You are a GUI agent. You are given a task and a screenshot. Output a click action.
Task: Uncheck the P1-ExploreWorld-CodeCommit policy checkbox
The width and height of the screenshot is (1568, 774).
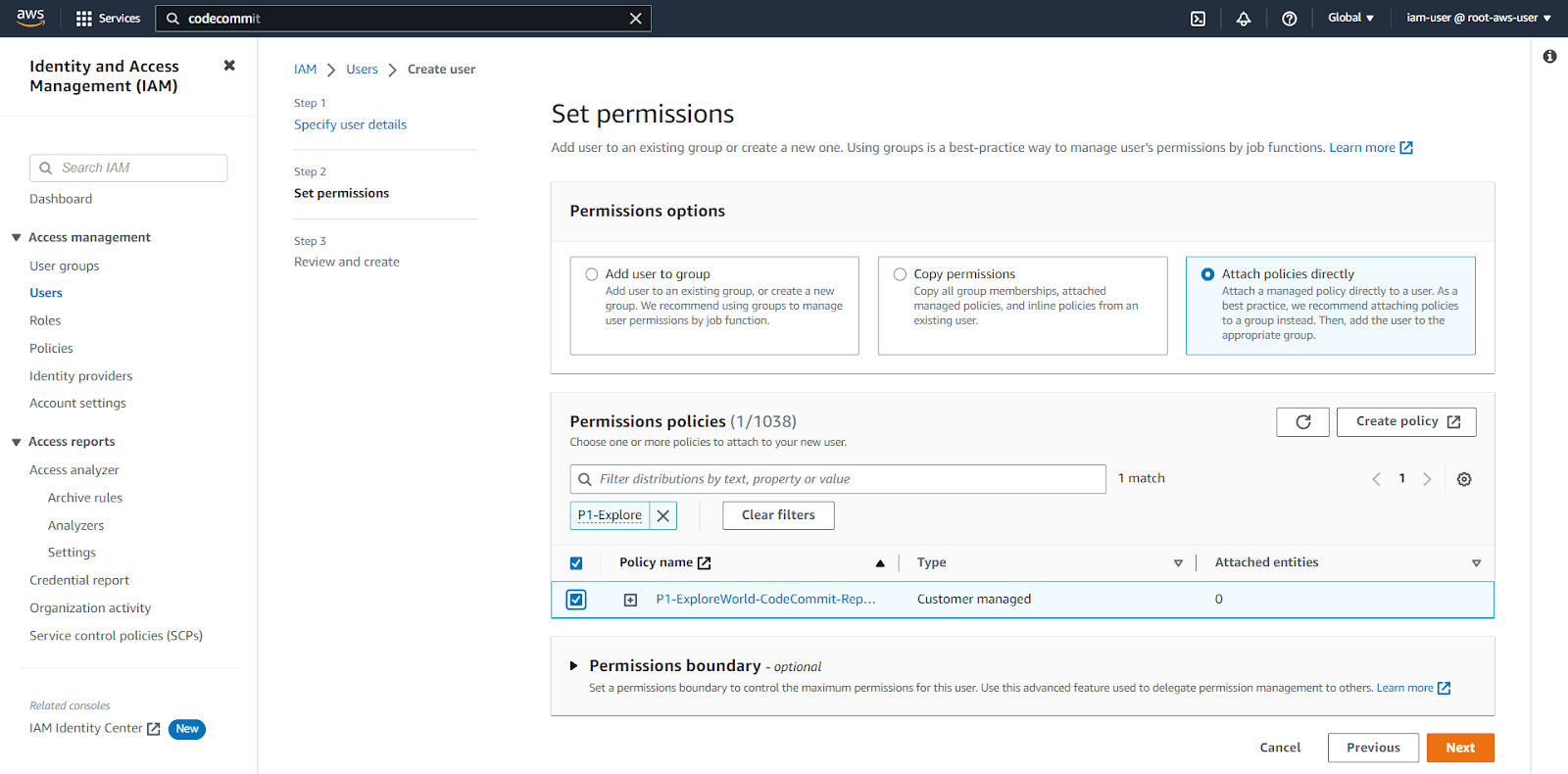pos(576,600)
